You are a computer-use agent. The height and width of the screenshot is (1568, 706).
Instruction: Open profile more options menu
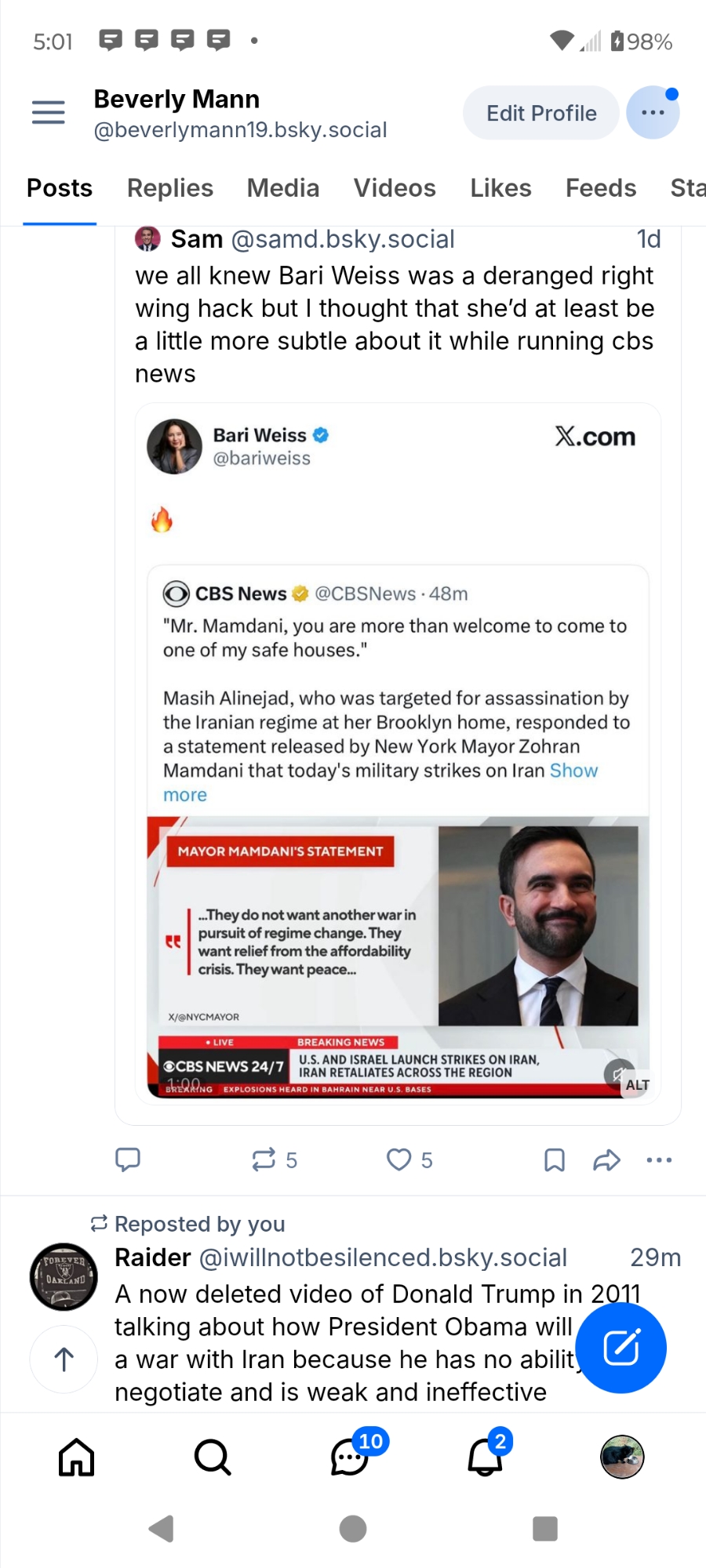(x=653, y=113)
